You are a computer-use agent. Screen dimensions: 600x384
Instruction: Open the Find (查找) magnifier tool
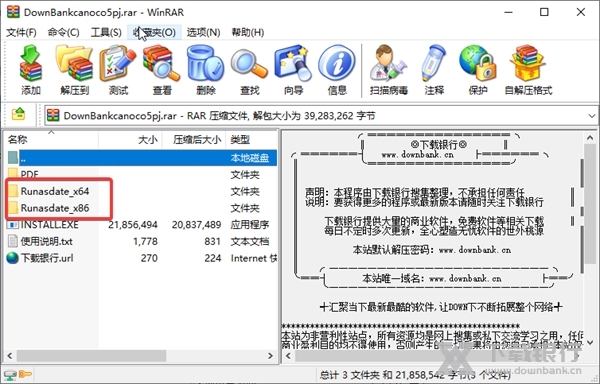point(249,63)
